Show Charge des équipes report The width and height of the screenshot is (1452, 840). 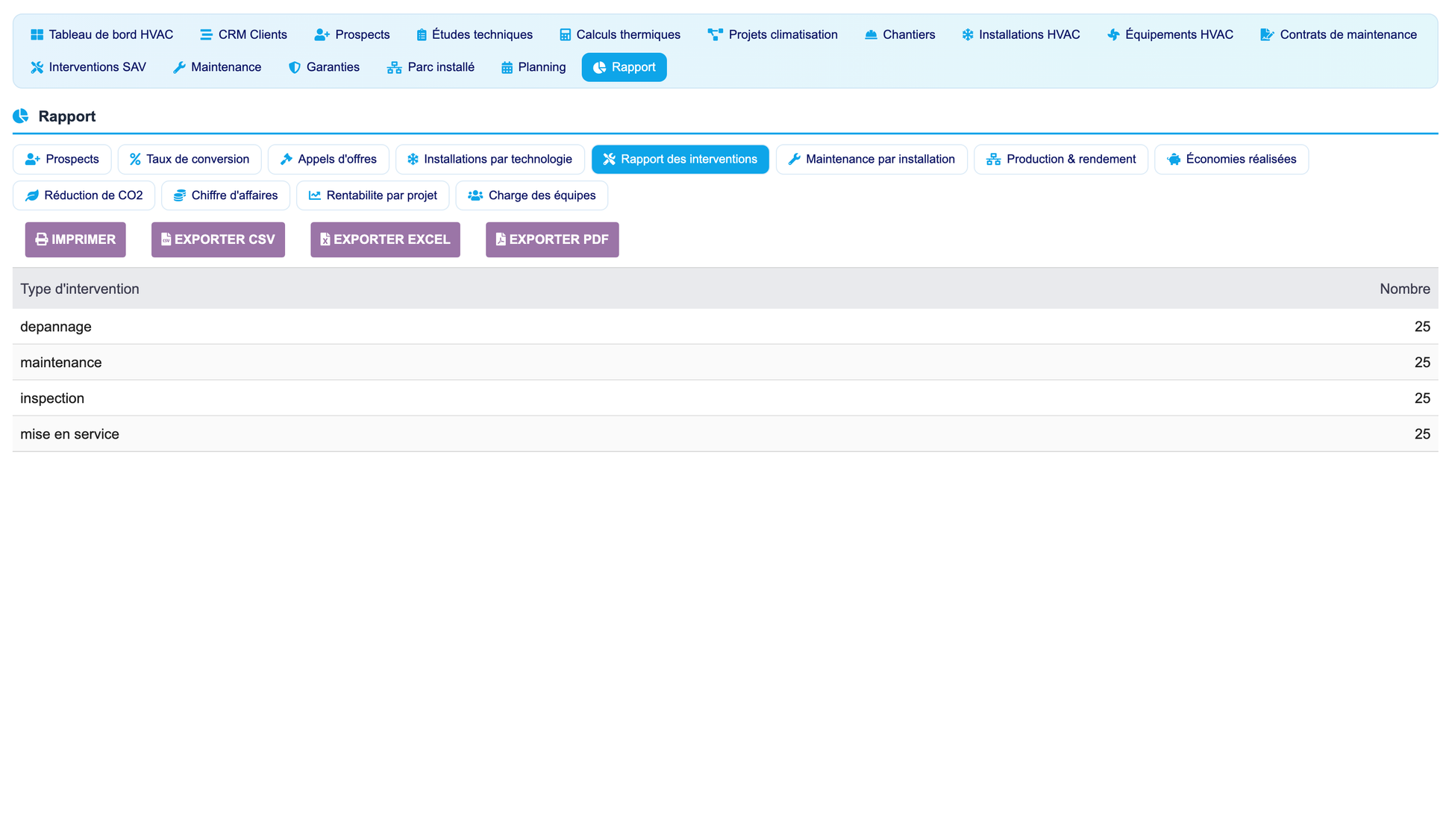[532, 196]
